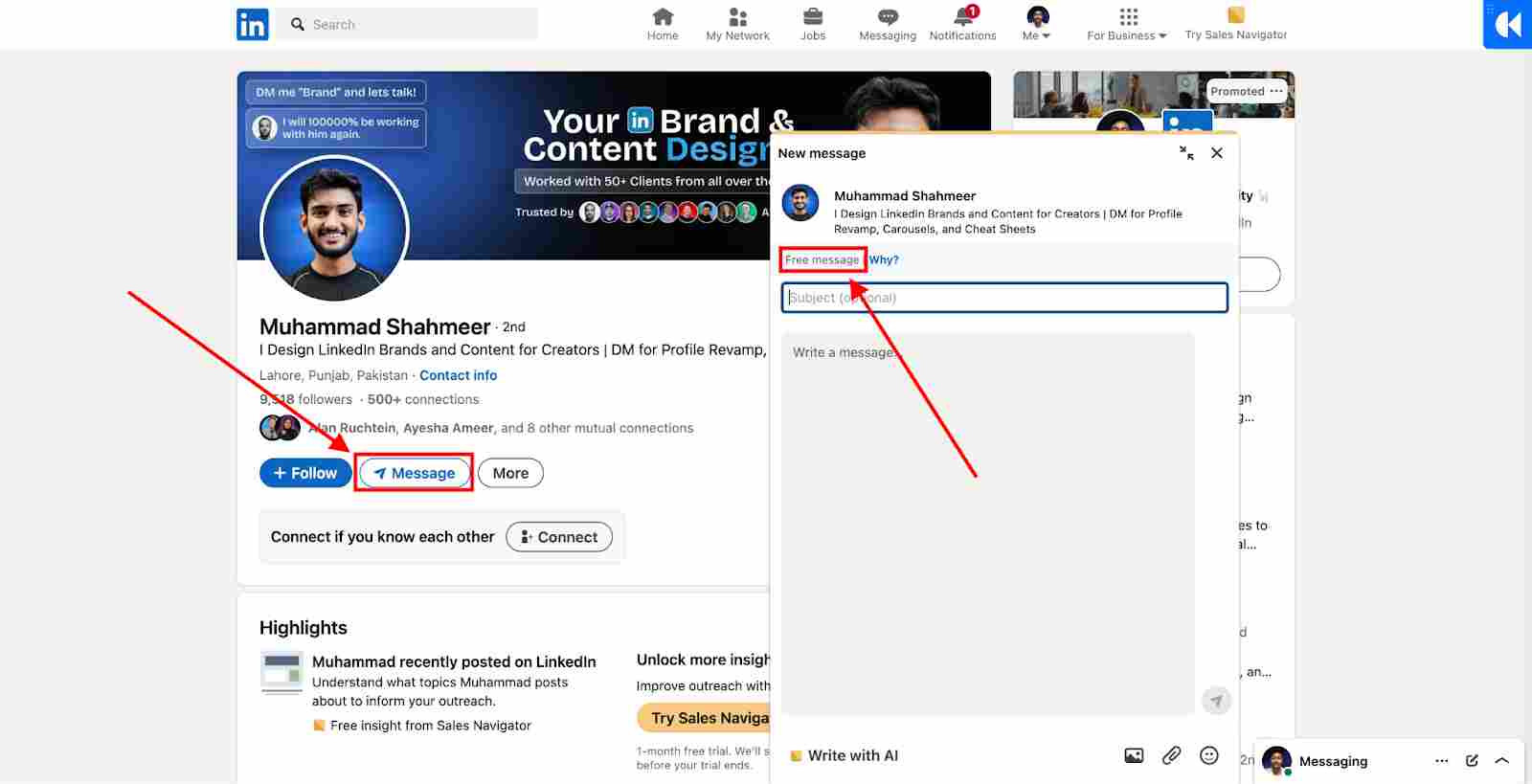Click Muhammad Shahmeer's avatar in the message window
The width and height of the screenshot is (1532, 784).
(x=800, y=203)
